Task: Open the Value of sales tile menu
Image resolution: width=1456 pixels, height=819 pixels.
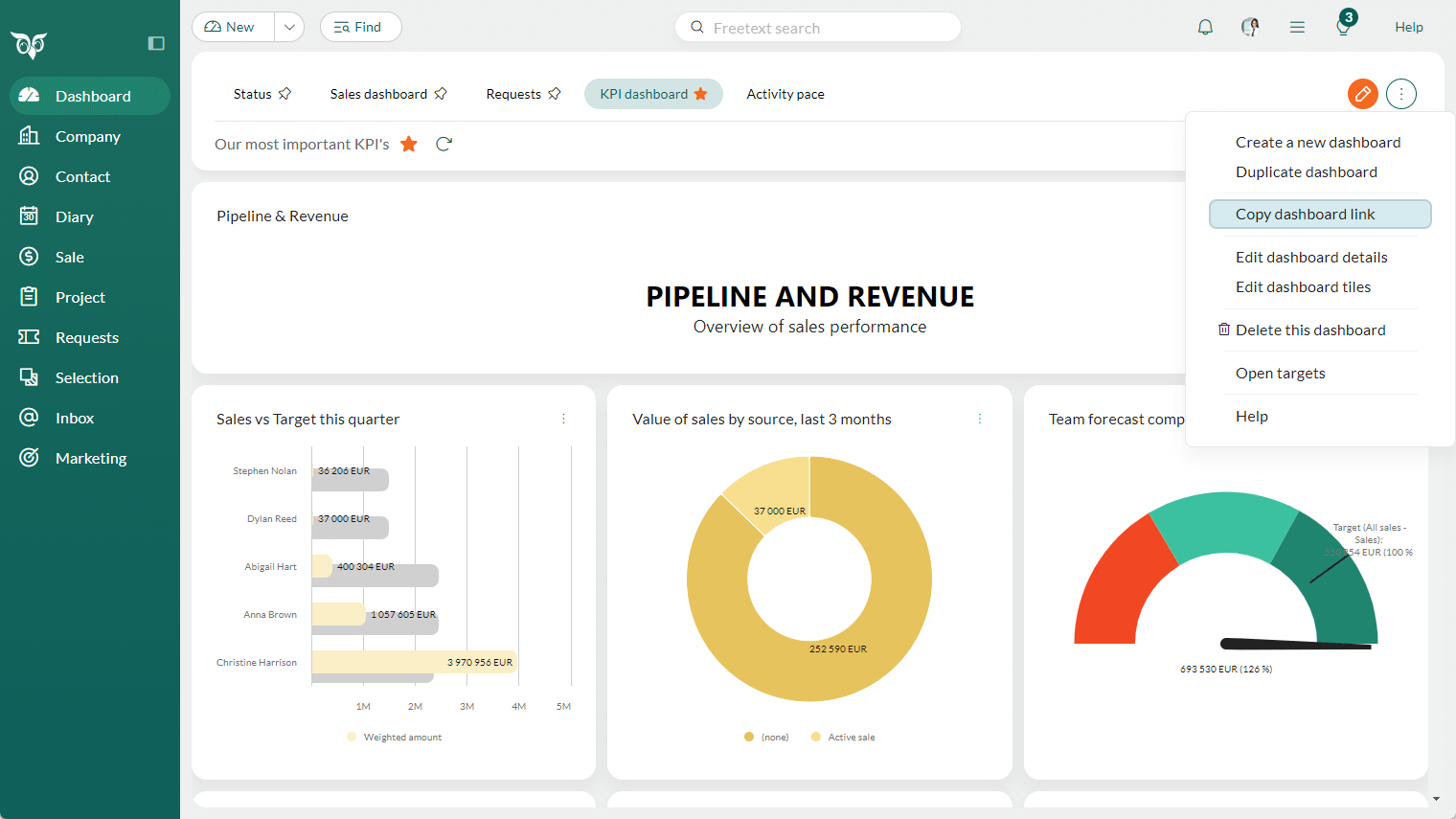Action: pos(979,419)
